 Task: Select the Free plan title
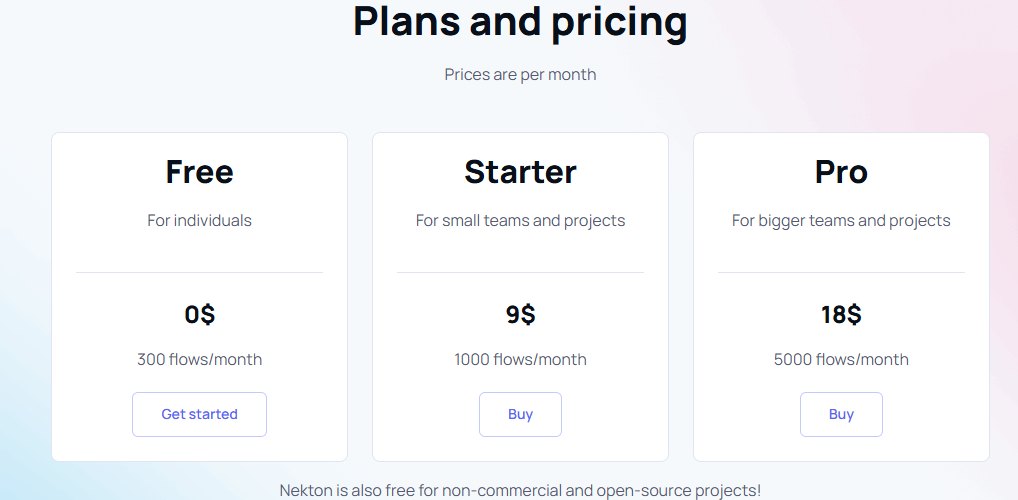(x=199, y=172)
